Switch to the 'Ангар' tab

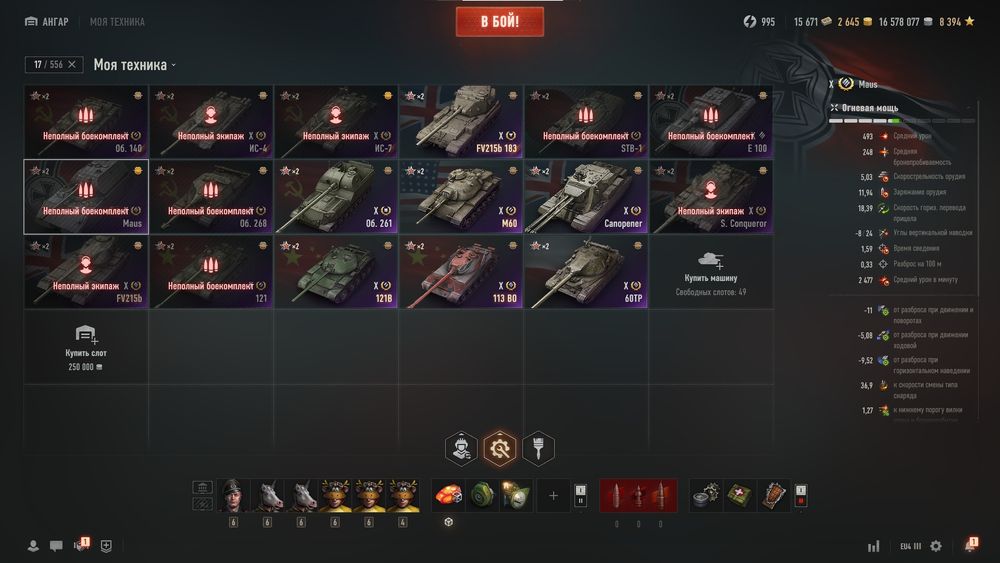click(x=47, y=22)
